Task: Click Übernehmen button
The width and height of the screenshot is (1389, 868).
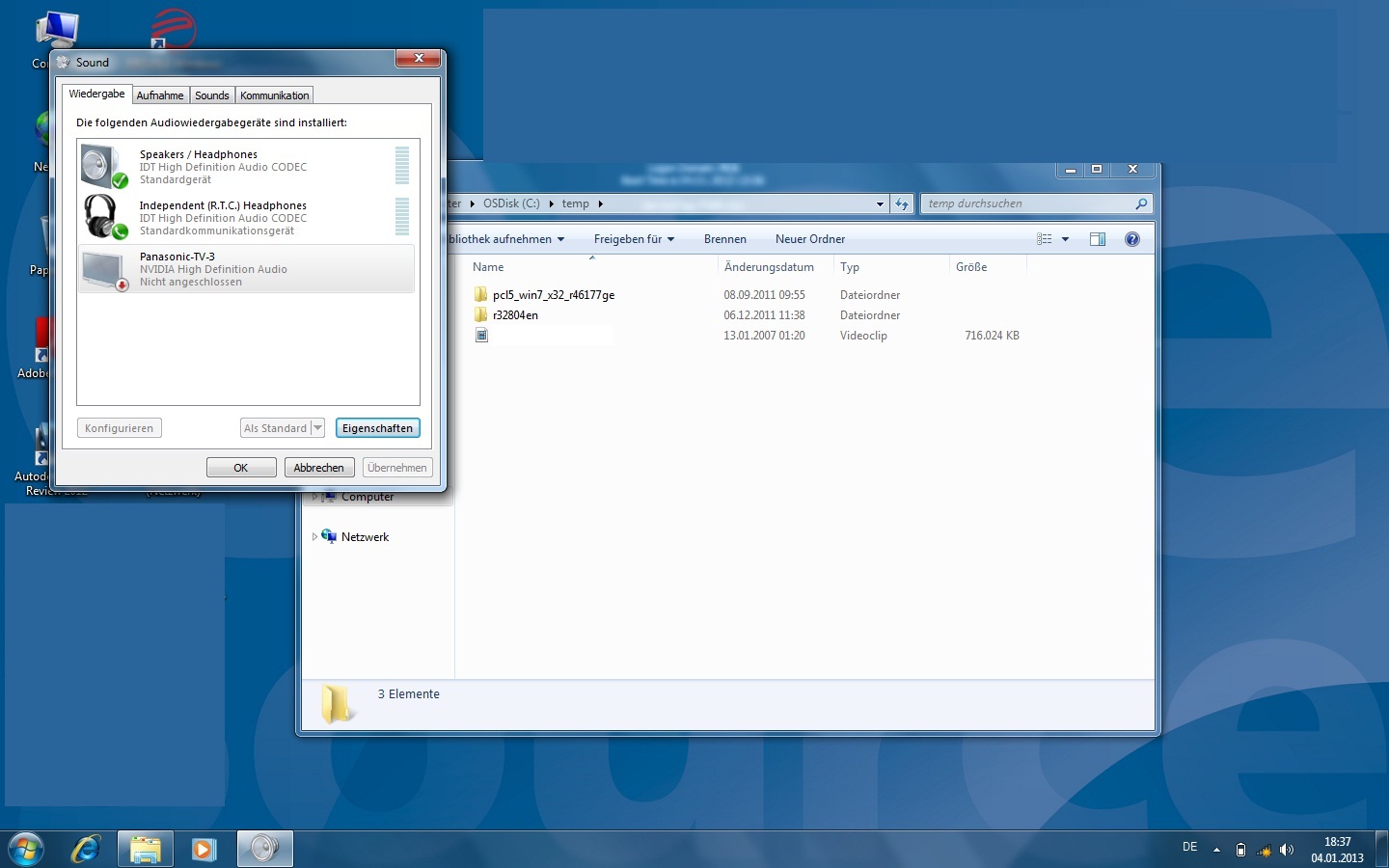Action: tap(397, 468)
